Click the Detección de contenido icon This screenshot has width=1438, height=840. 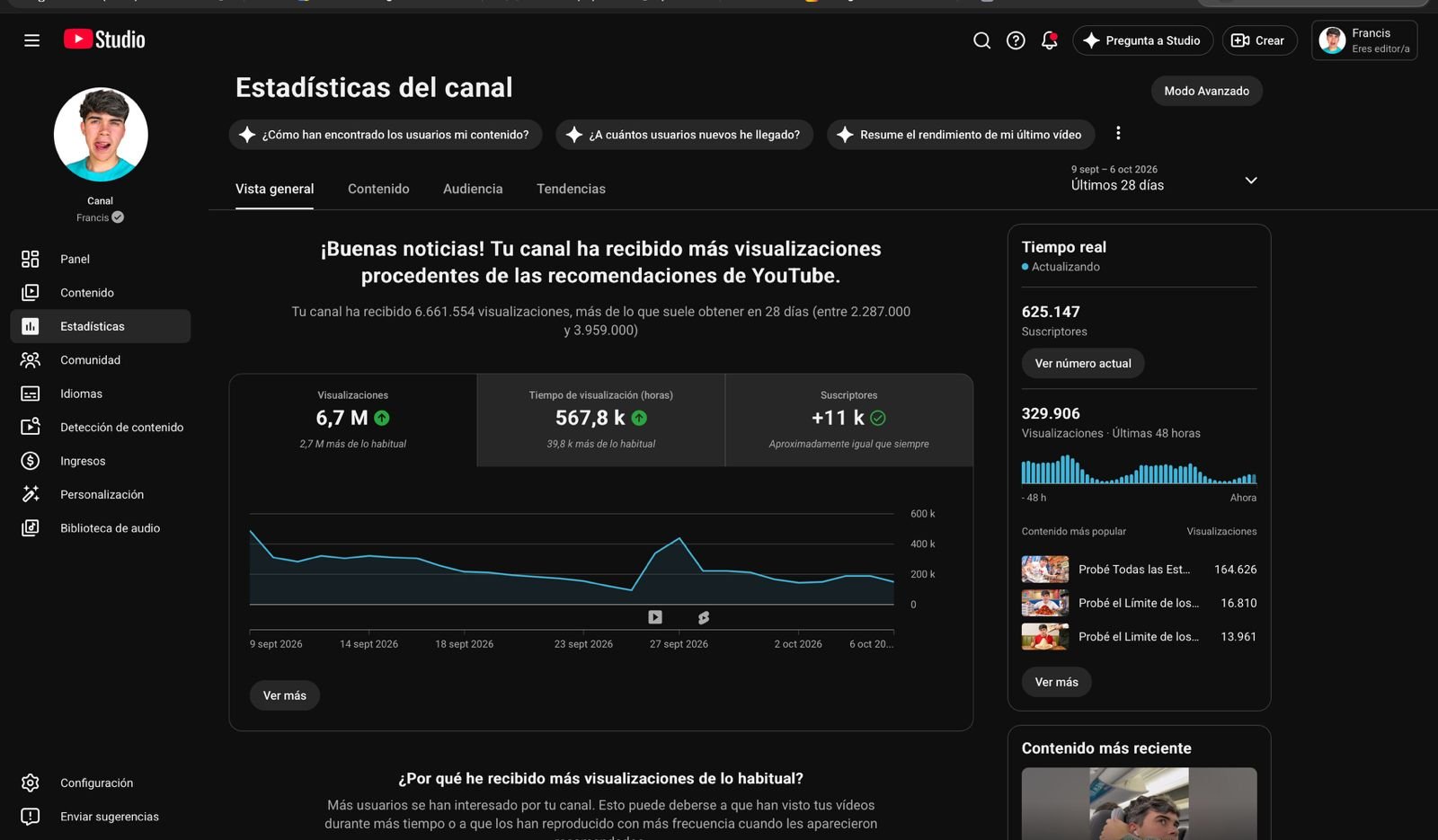point(30,427)
